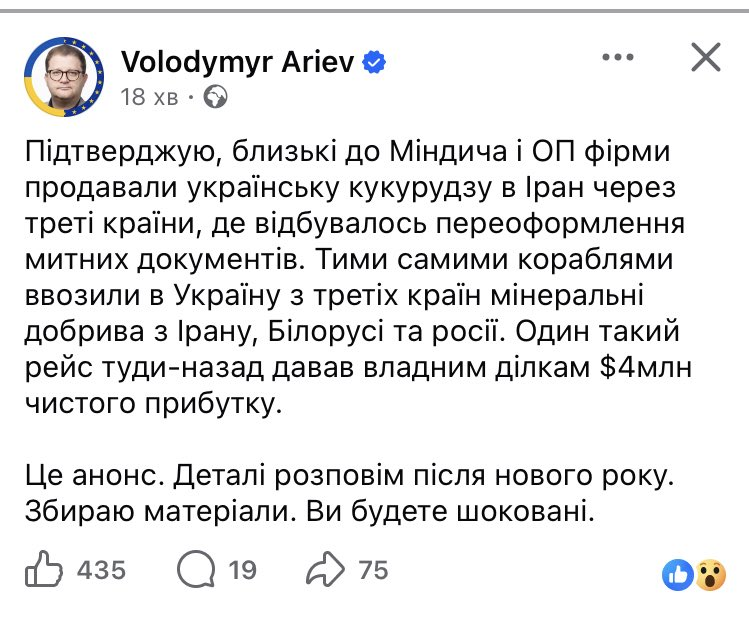
Task: Click the thumbs-up Like icon
Action: 45,570
